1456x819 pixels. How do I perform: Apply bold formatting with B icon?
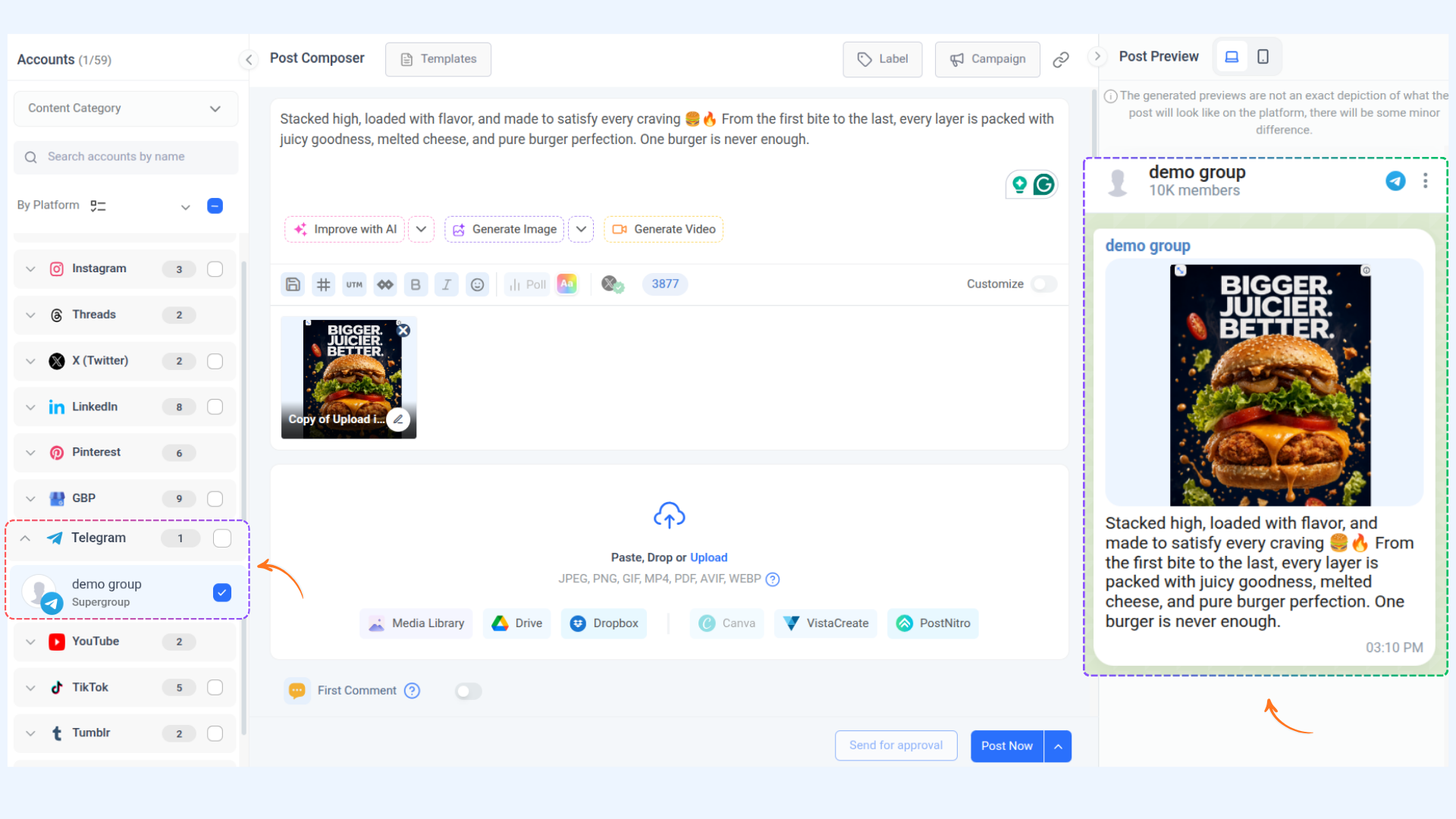416,284
